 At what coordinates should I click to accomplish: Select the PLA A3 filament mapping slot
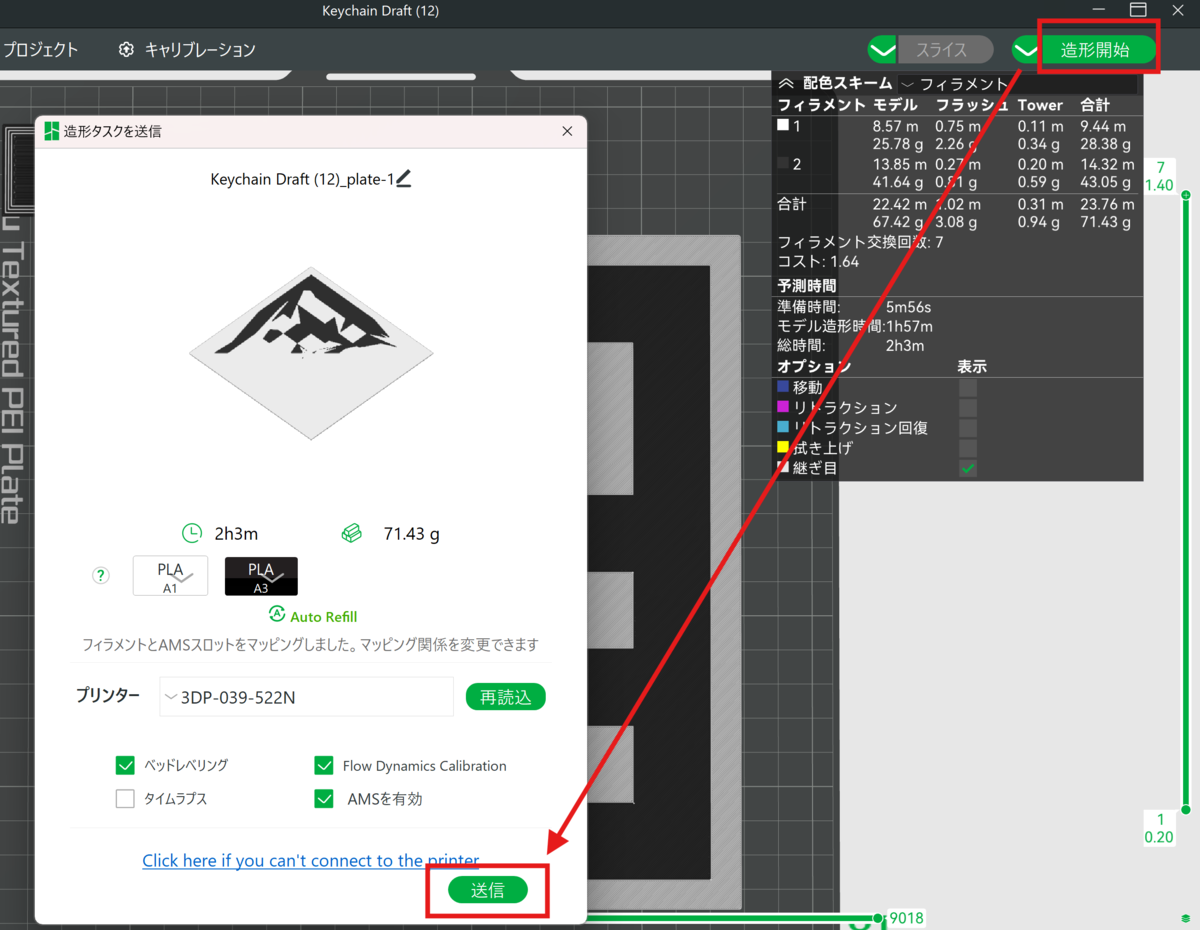click(261, 576)
